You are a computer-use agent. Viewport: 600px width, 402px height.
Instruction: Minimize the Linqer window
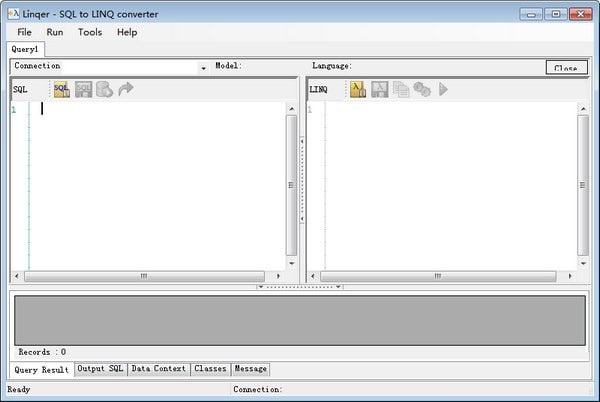pyautogui.click(x=531, y=15)
